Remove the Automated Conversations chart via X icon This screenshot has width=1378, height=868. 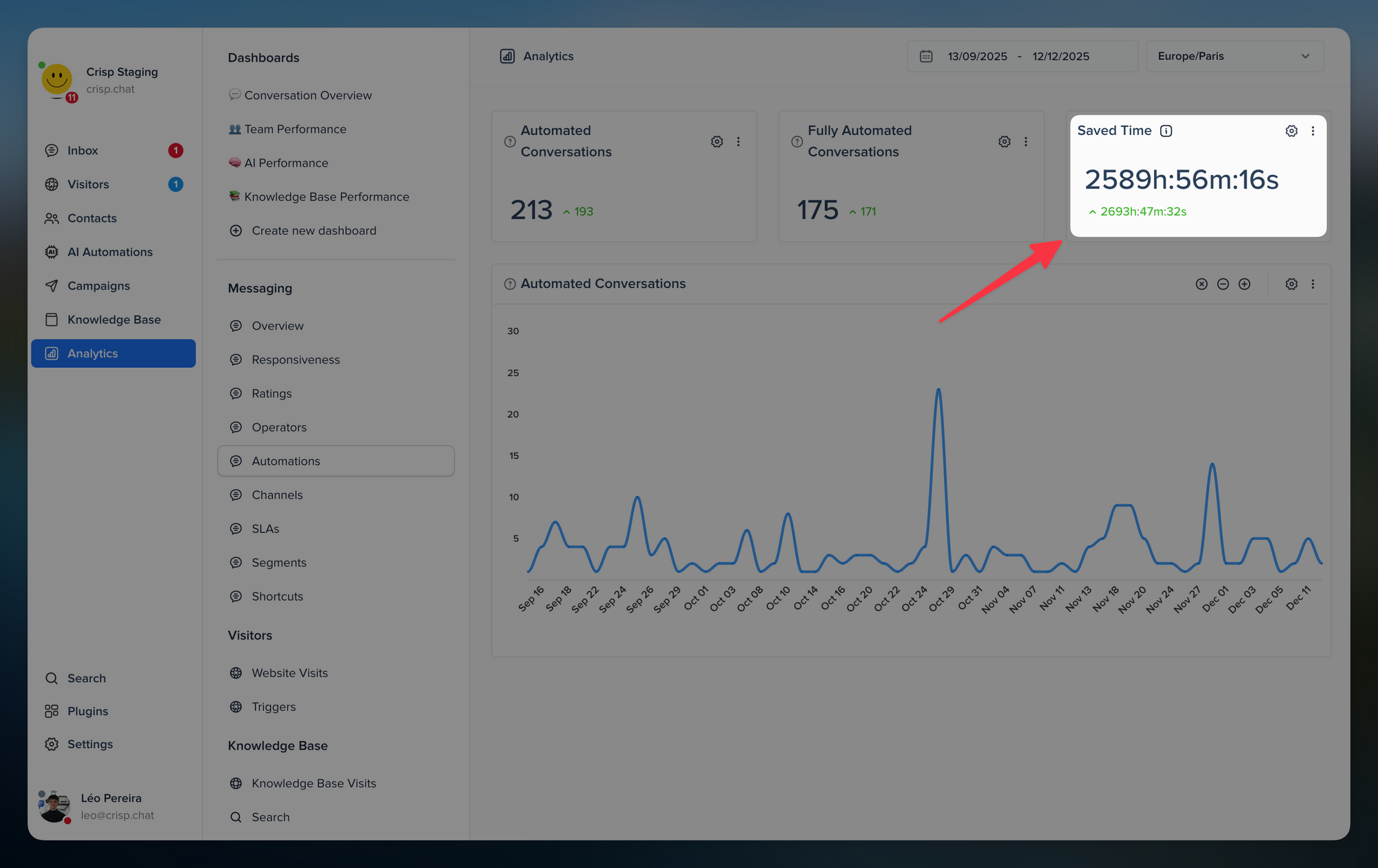[1202, 284]
